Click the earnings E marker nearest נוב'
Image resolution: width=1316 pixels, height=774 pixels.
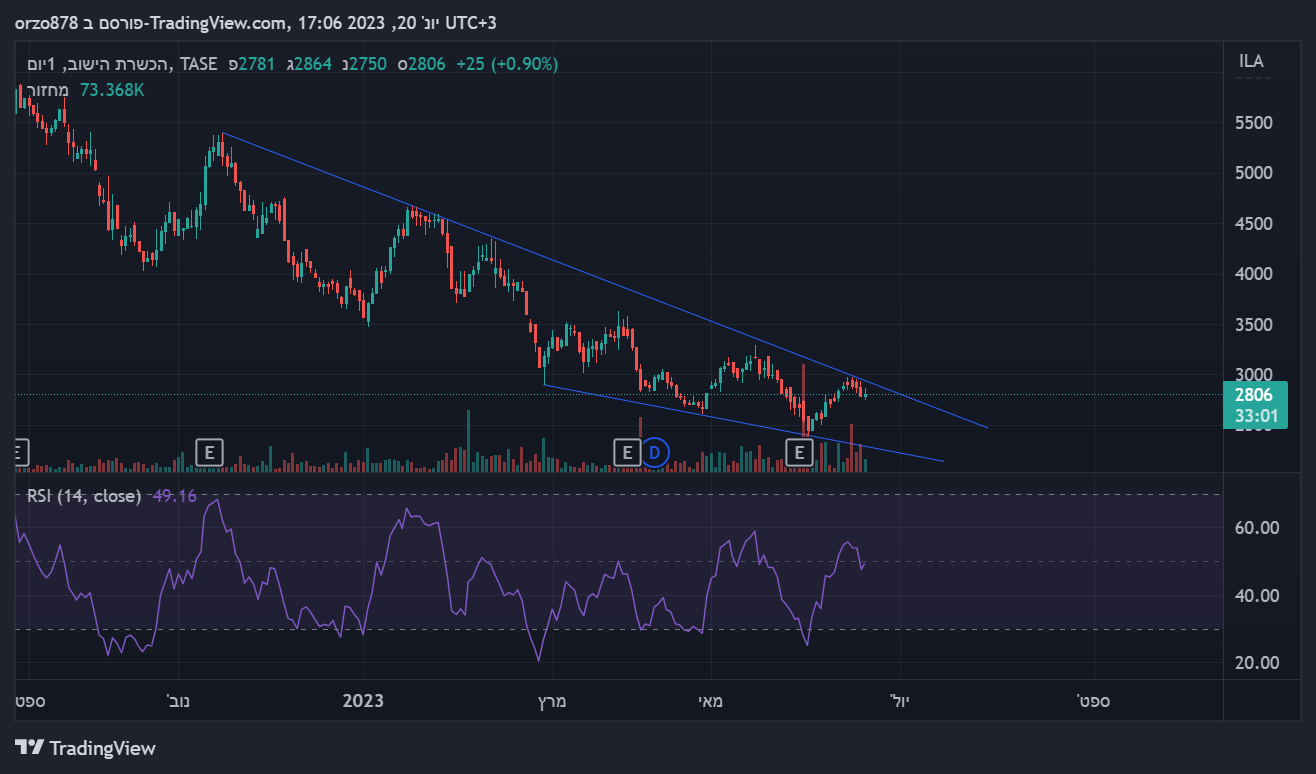tap(208, 452)
